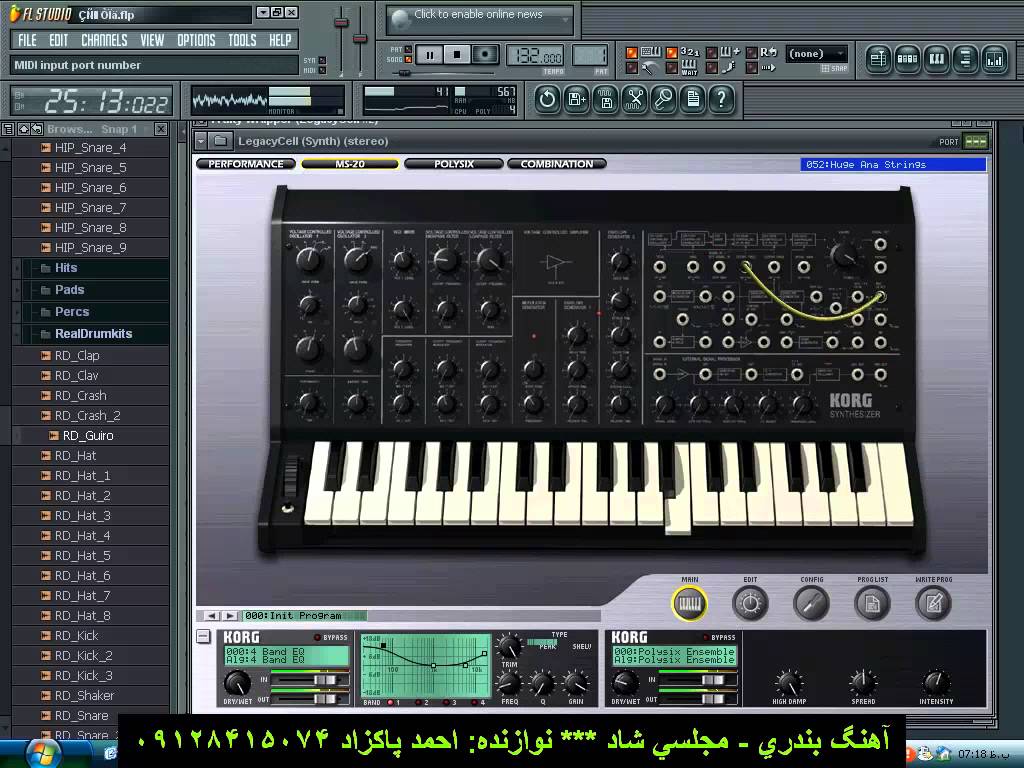Click the next program arrow

(229, 615)
